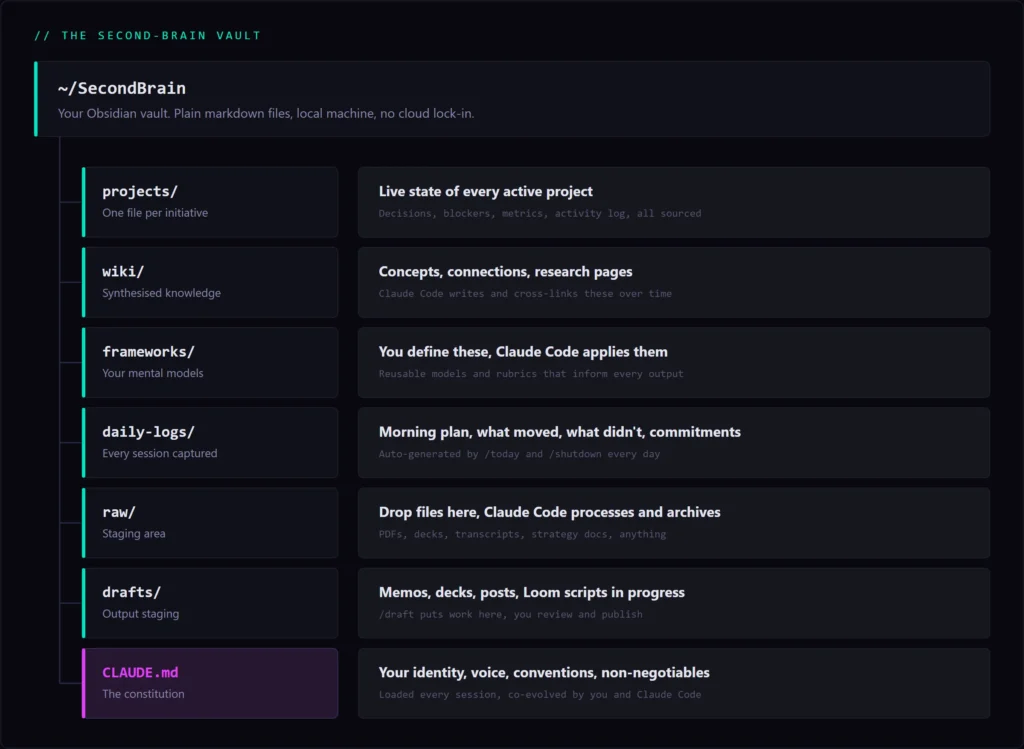Screen dimensions: 1024x749
Task: Select the 'Drop files here' description panel
Action: 674,523
